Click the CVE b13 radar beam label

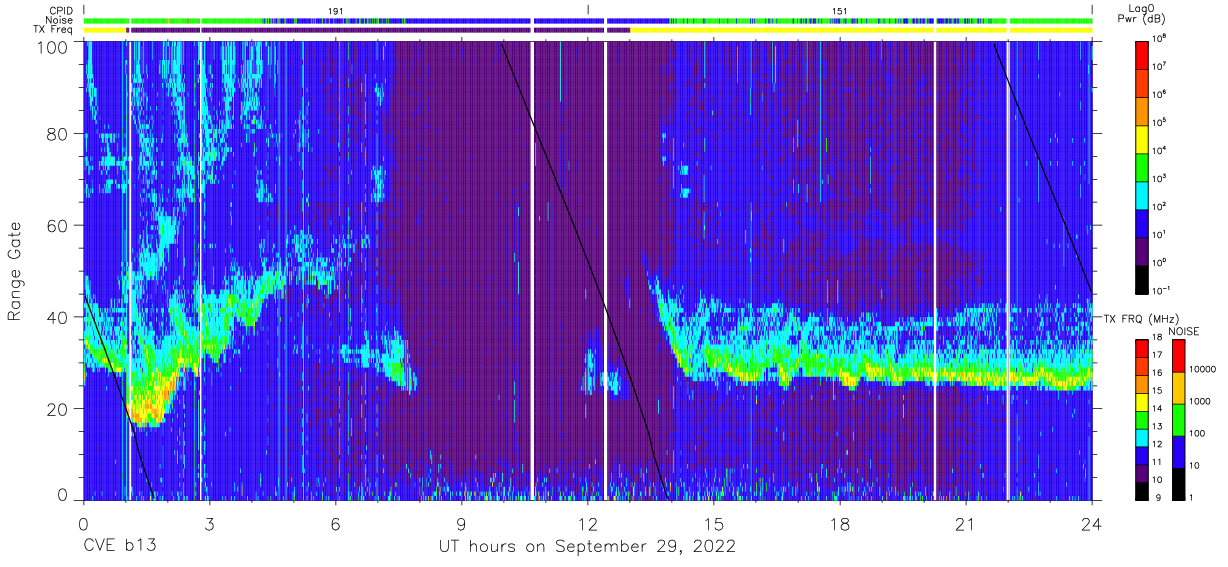[x=119, y=547]
